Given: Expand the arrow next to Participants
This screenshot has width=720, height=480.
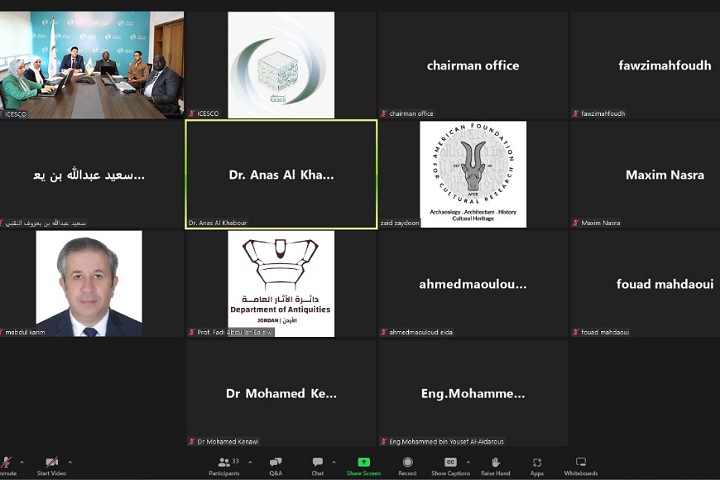Looking at the screenshot, I should 249,461.
